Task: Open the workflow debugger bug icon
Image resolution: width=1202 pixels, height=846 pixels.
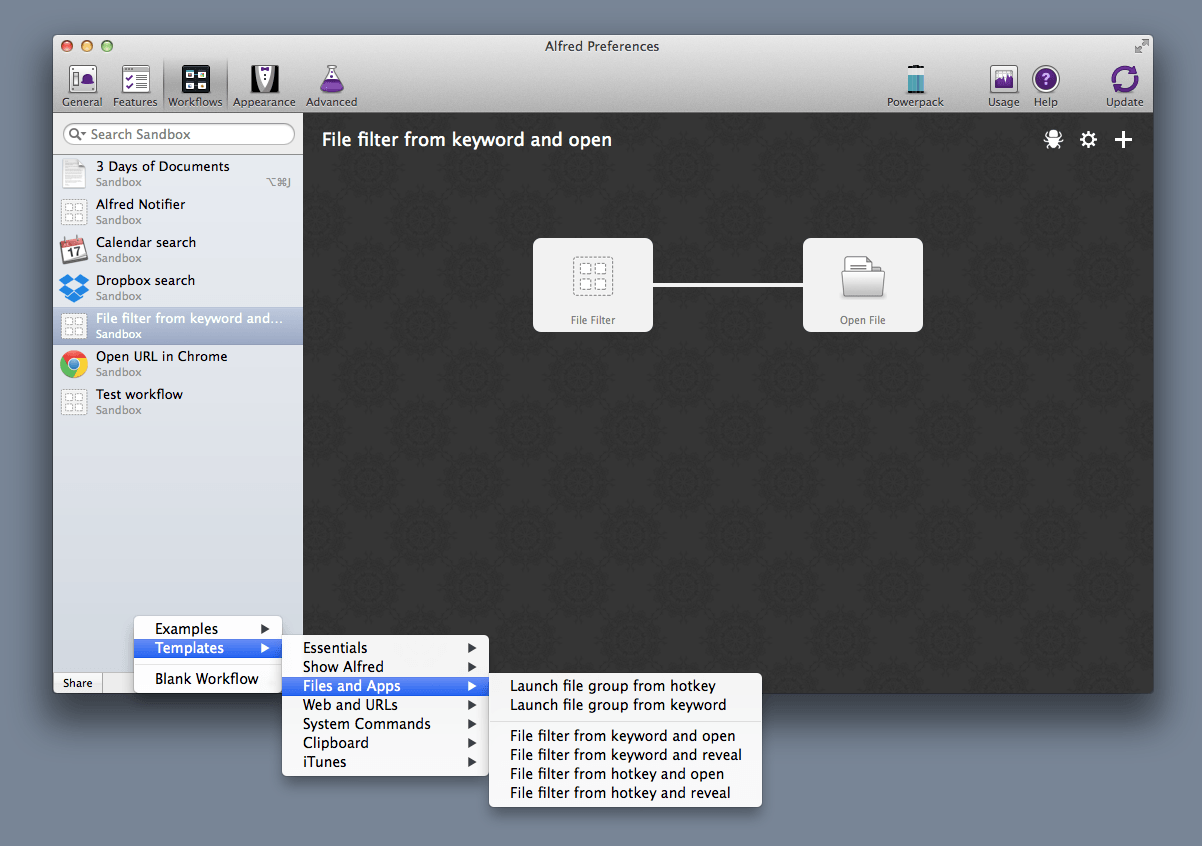Action: (x=1053, y=140)
